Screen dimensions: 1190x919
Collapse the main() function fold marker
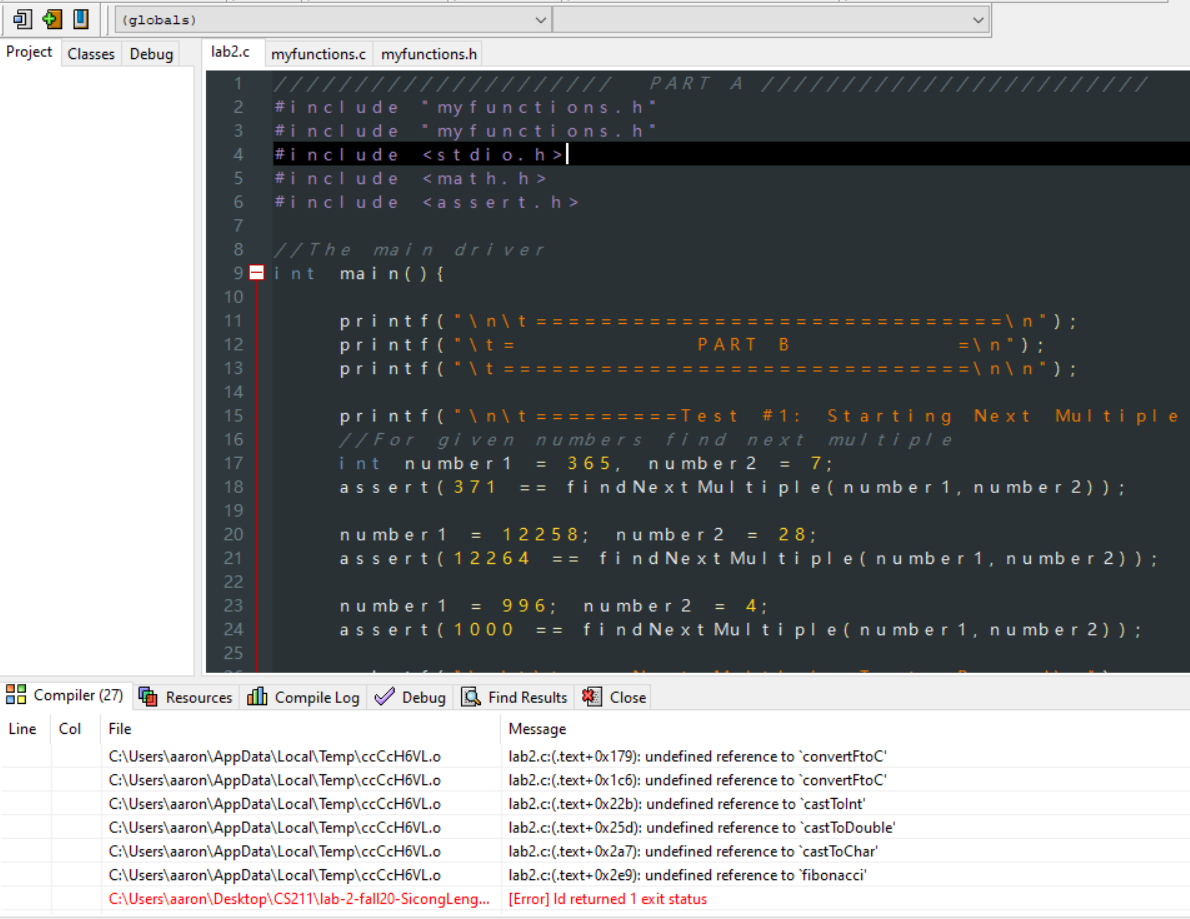pyautogui.click(x=256, y=272)
